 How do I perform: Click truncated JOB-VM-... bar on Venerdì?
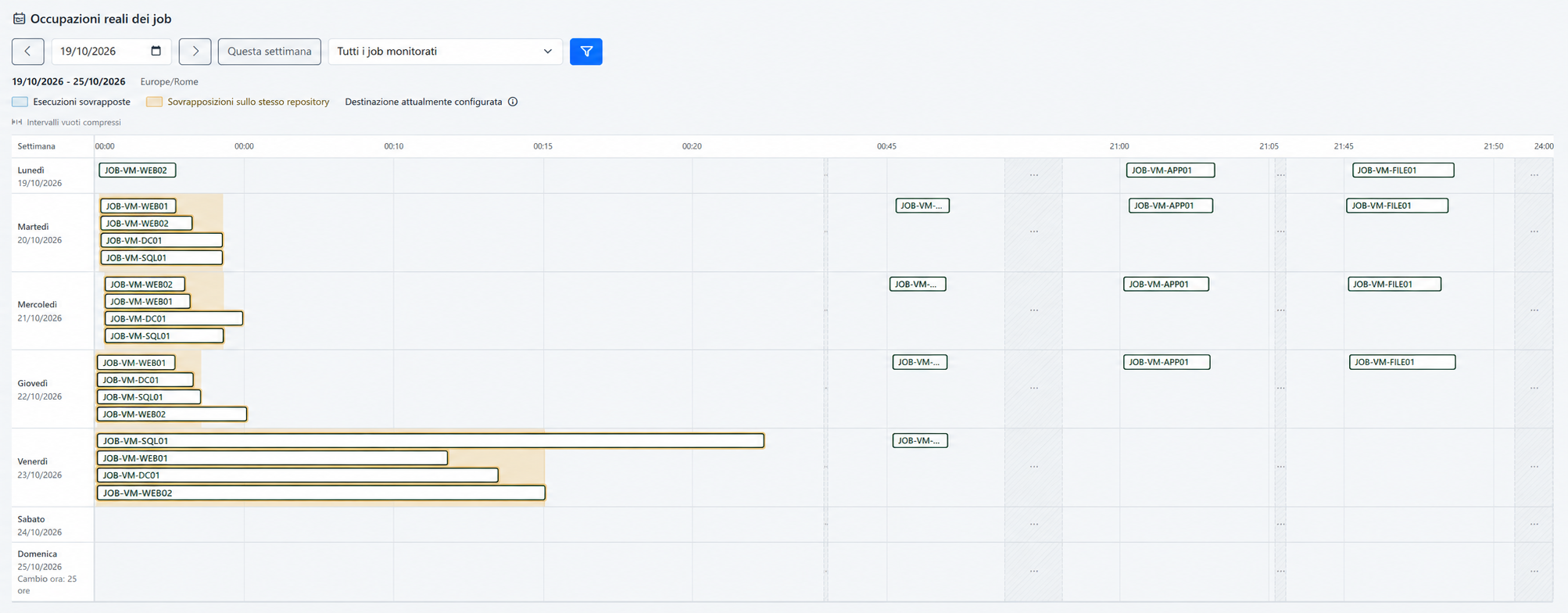pos(920,440)
